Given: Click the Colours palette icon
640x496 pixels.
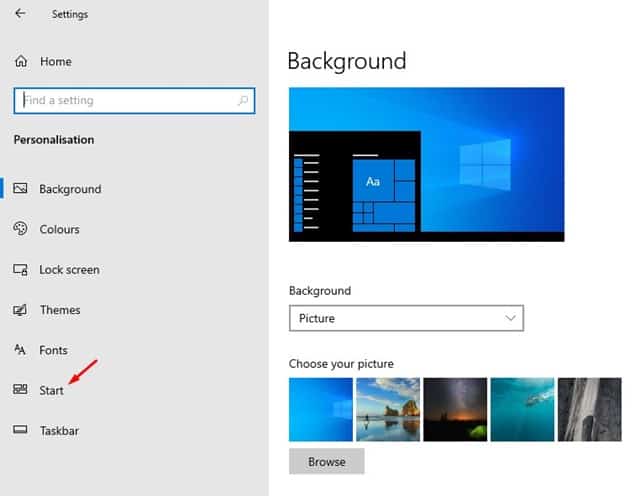Looking at the screenshot, I should [20, 228].
